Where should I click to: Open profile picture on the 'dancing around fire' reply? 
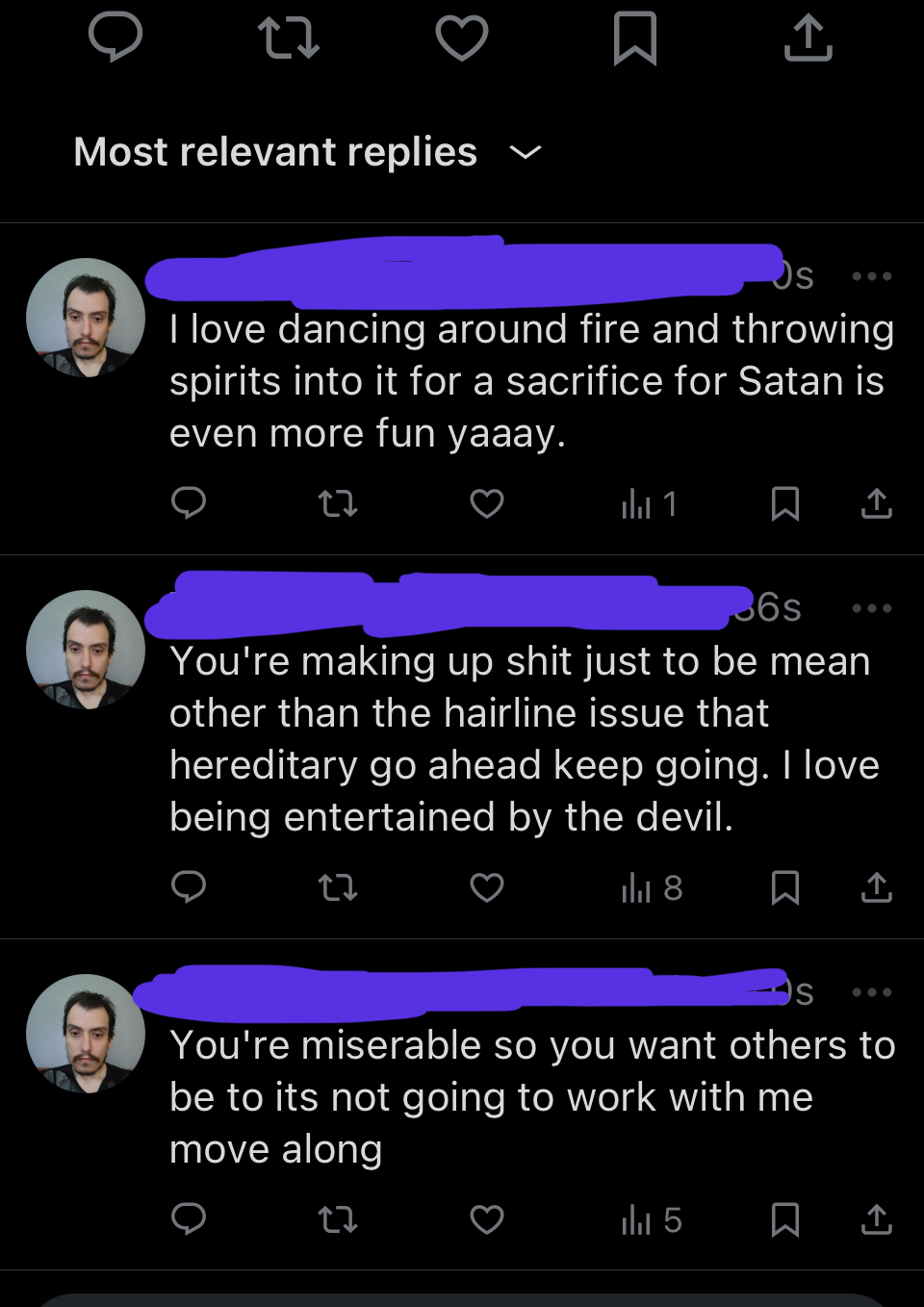click(86, 317)
